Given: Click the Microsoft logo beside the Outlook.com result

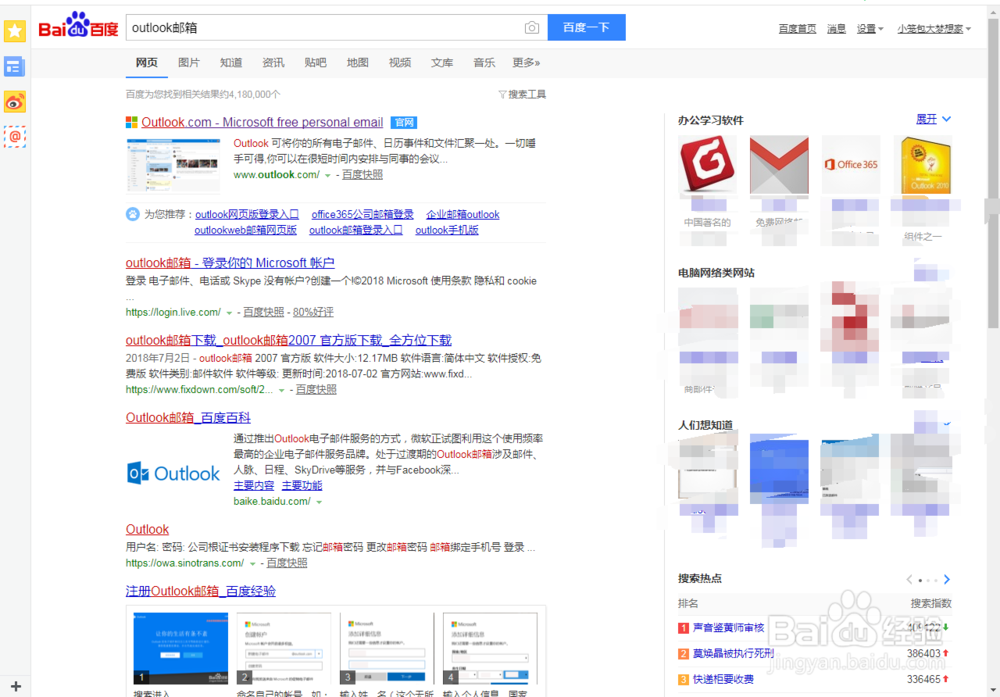Looking at the screenshot, I should tap(131, 122).
